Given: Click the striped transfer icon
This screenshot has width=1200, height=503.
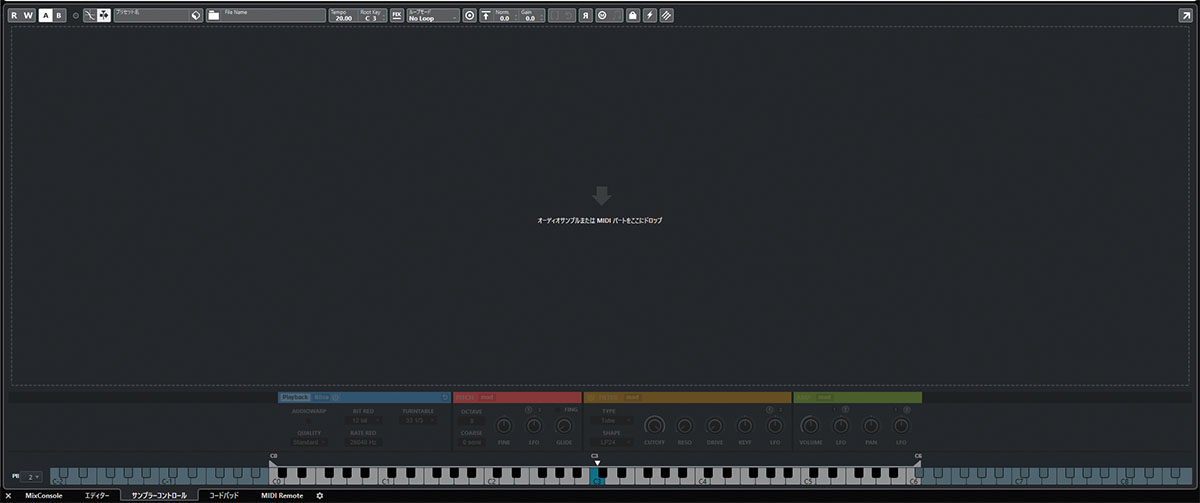Looking at the screenshot, I should [667, 15].
